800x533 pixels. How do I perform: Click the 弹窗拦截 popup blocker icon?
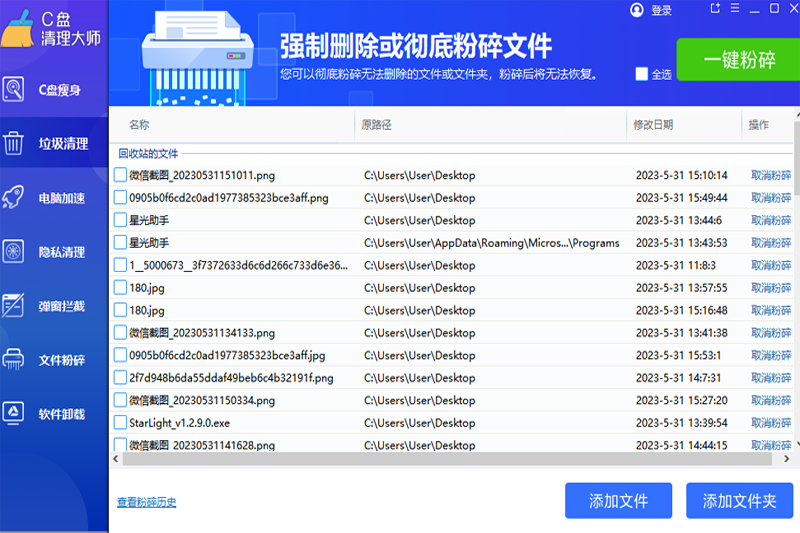[x=14, y=305]
